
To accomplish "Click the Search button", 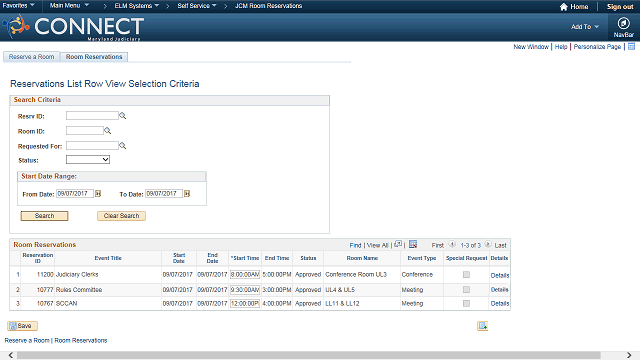I will coord(44,216).
